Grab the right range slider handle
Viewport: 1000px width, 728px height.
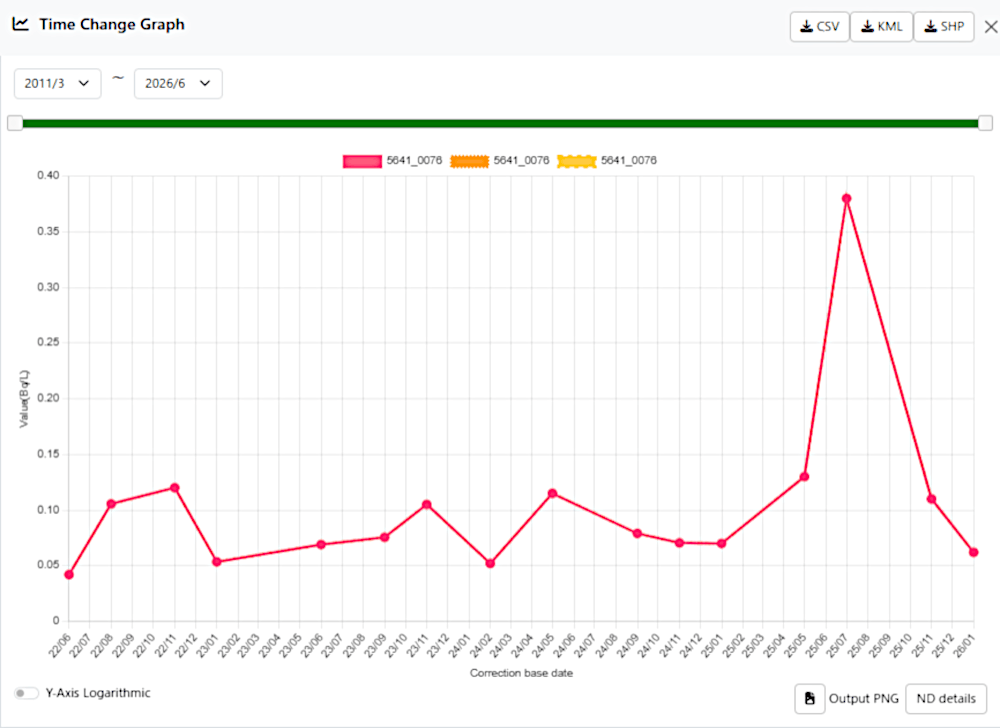(985, 123)
